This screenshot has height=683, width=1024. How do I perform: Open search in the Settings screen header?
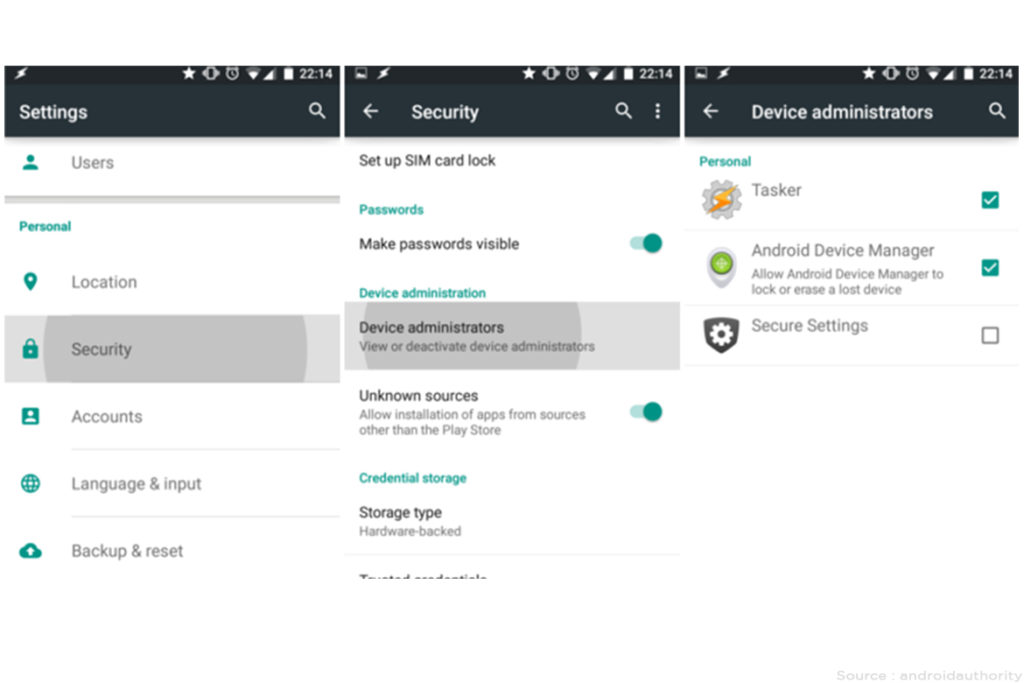(x=317, y=111)
